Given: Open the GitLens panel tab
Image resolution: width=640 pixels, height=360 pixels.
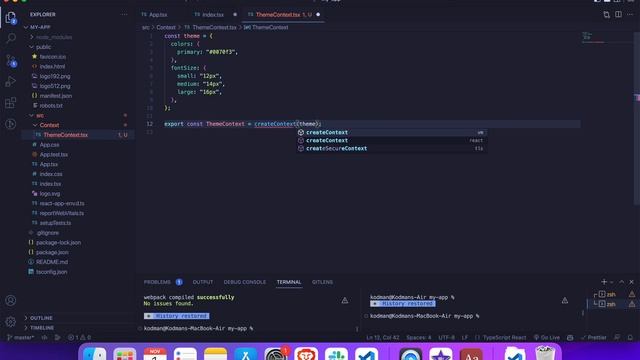Looking at the screenshot, I should (322, 282).
